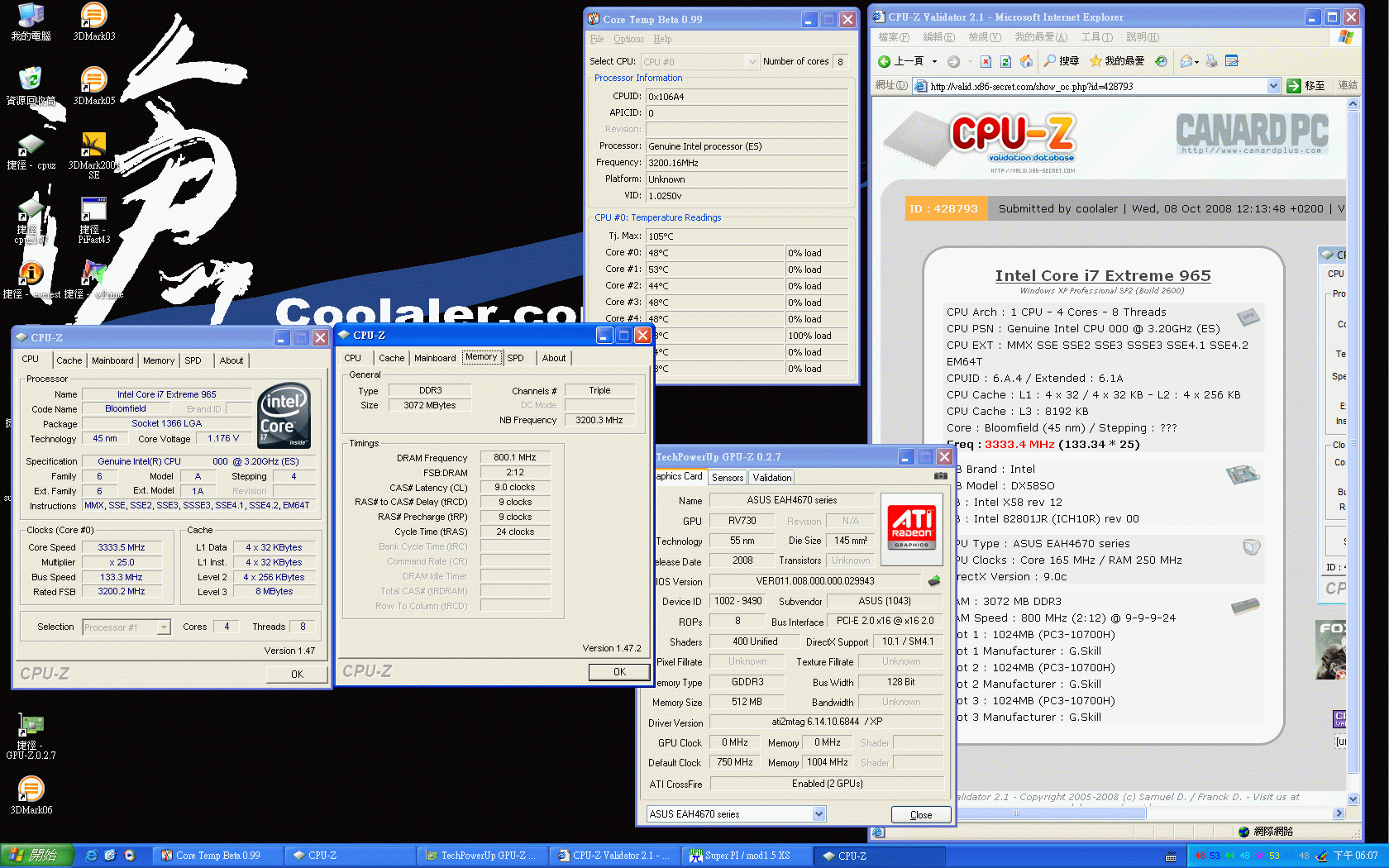Expand the Select CPU dropdown in Core Temp
This screenshot has width=1389, height=868.
point(752,61)
